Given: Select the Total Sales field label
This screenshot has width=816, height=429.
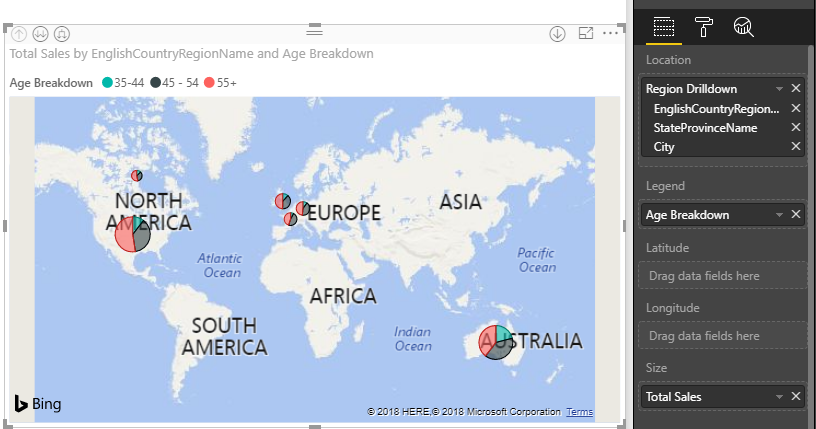Looking at the screenshot, I should [673, 397].
